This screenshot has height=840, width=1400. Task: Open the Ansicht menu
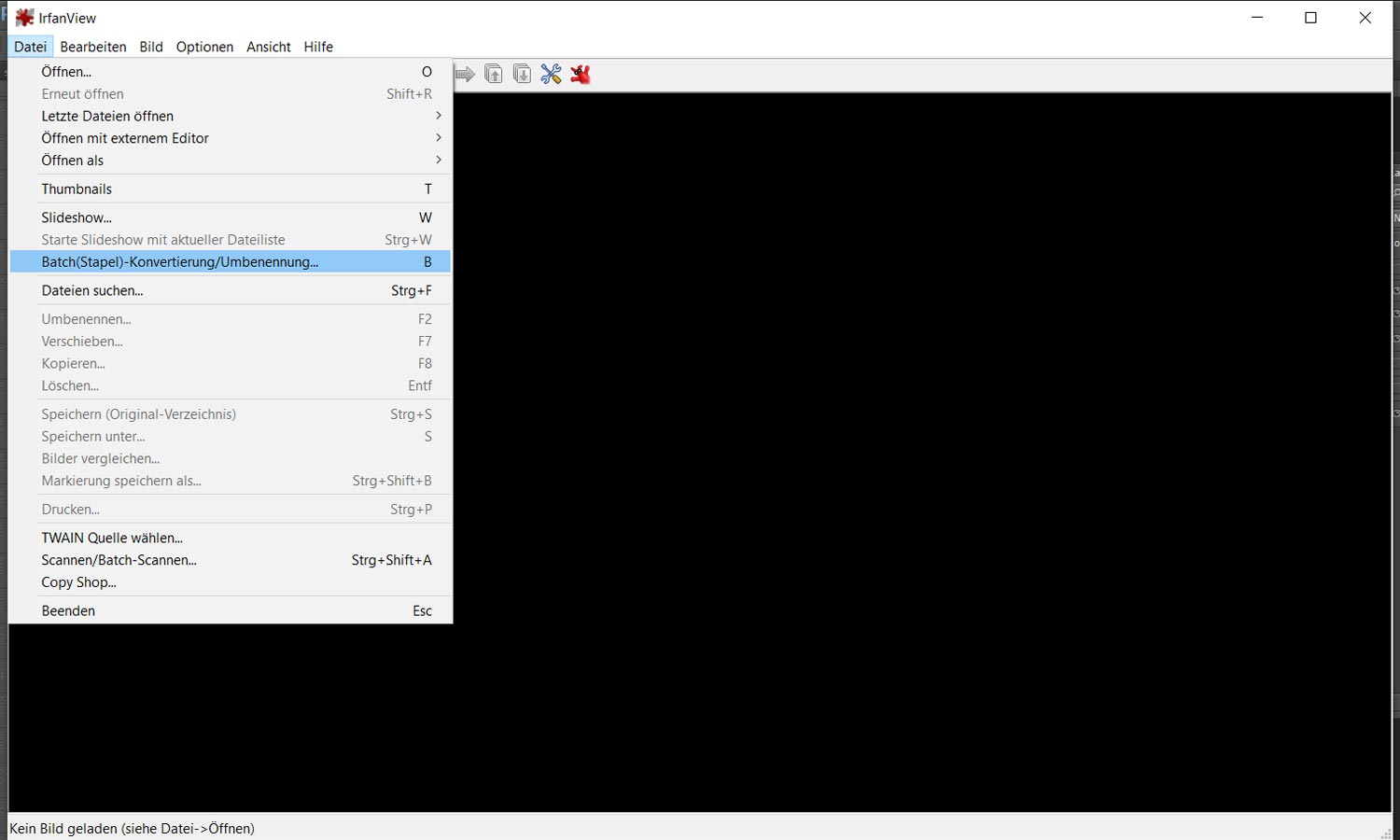point(269,47)
